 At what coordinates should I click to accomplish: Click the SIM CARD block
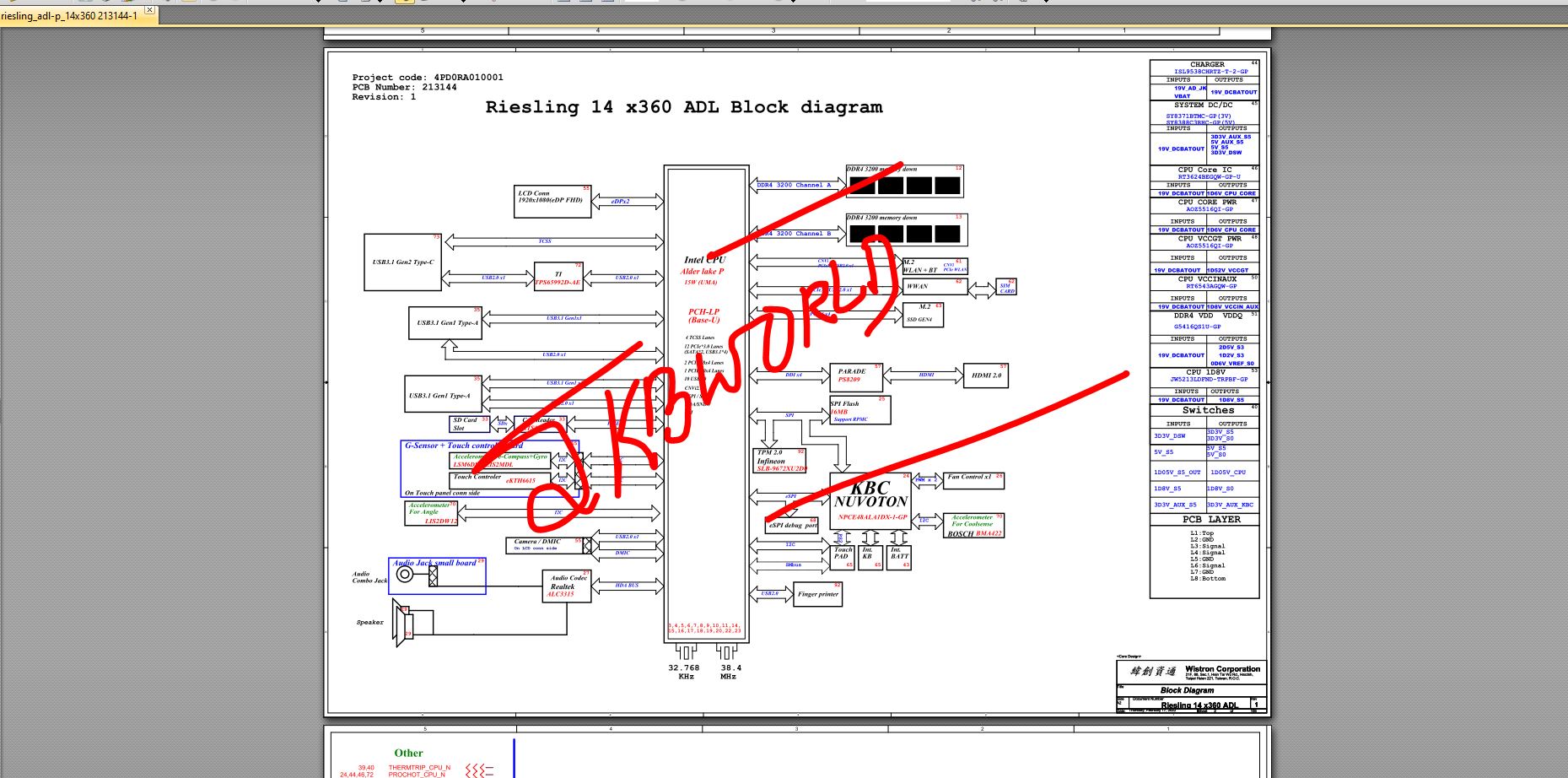point(1006,288)
